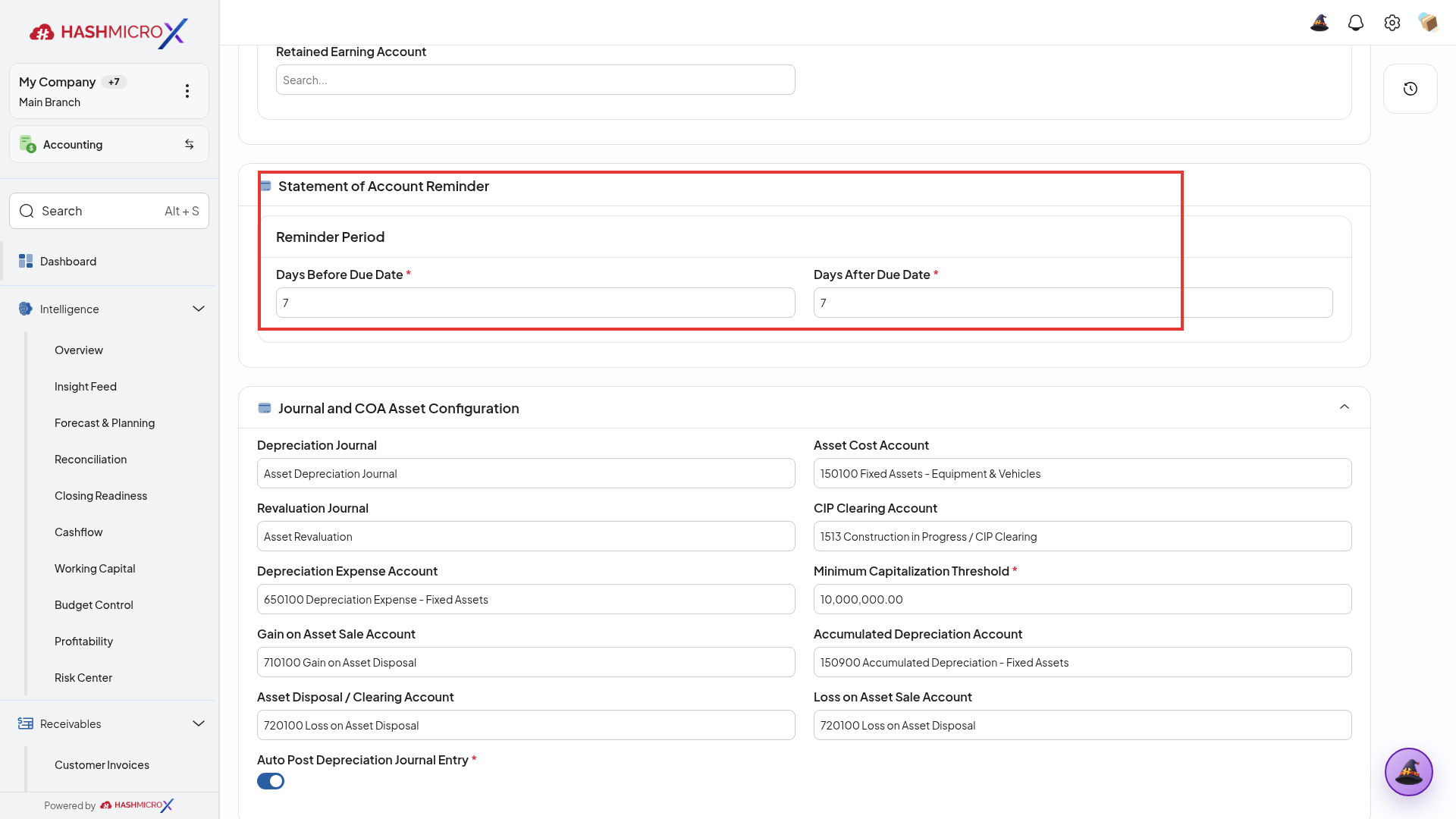Open Insight Feed menu item

pos(86,386)
